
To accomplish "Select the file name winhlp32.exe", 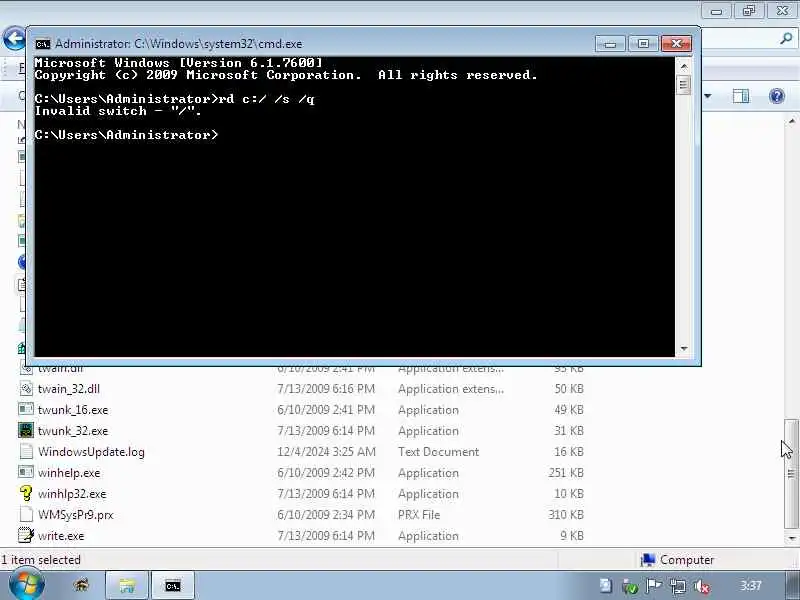I will [x=72, y=494].
